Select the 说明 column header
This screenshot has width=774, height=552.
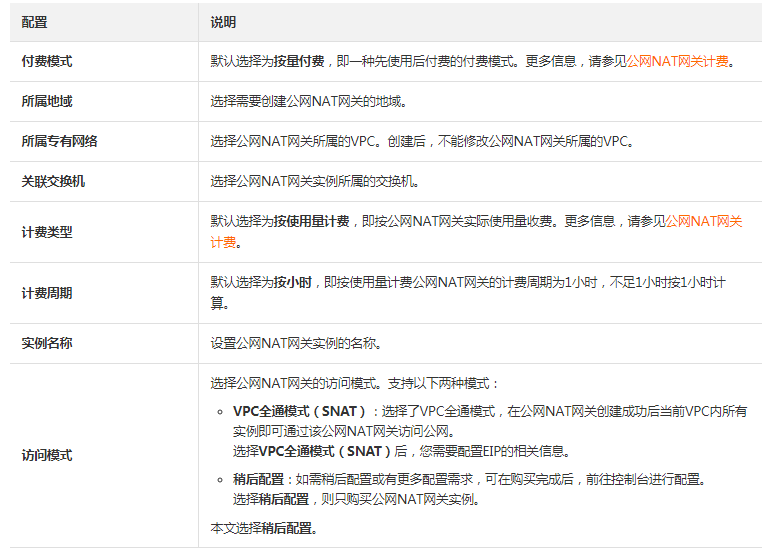(223, 22)
